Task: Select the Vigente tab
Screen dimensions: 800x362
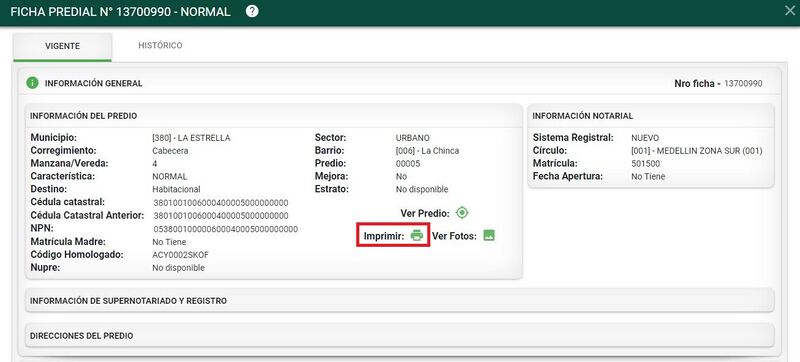Action: point(62,46)
